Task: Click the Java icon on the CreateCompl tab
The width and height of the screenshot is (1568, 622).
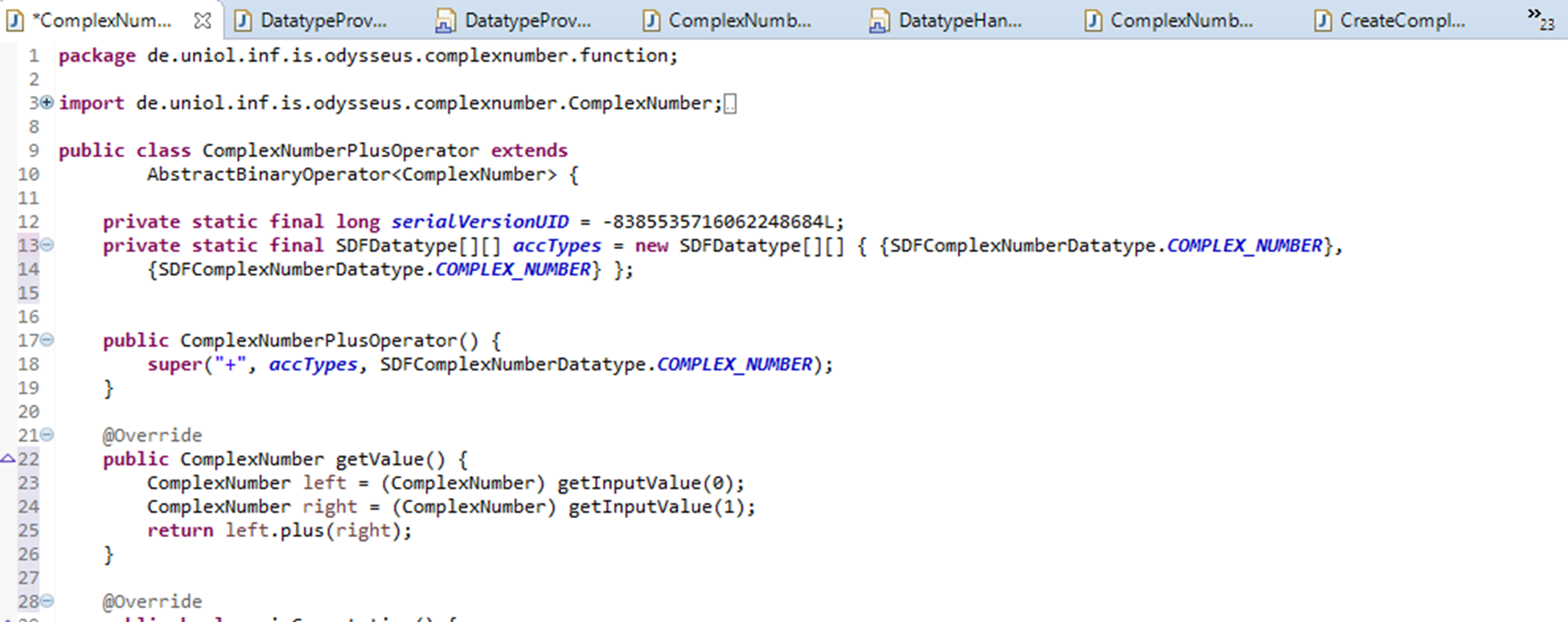Action: [x=1322, y=21]
